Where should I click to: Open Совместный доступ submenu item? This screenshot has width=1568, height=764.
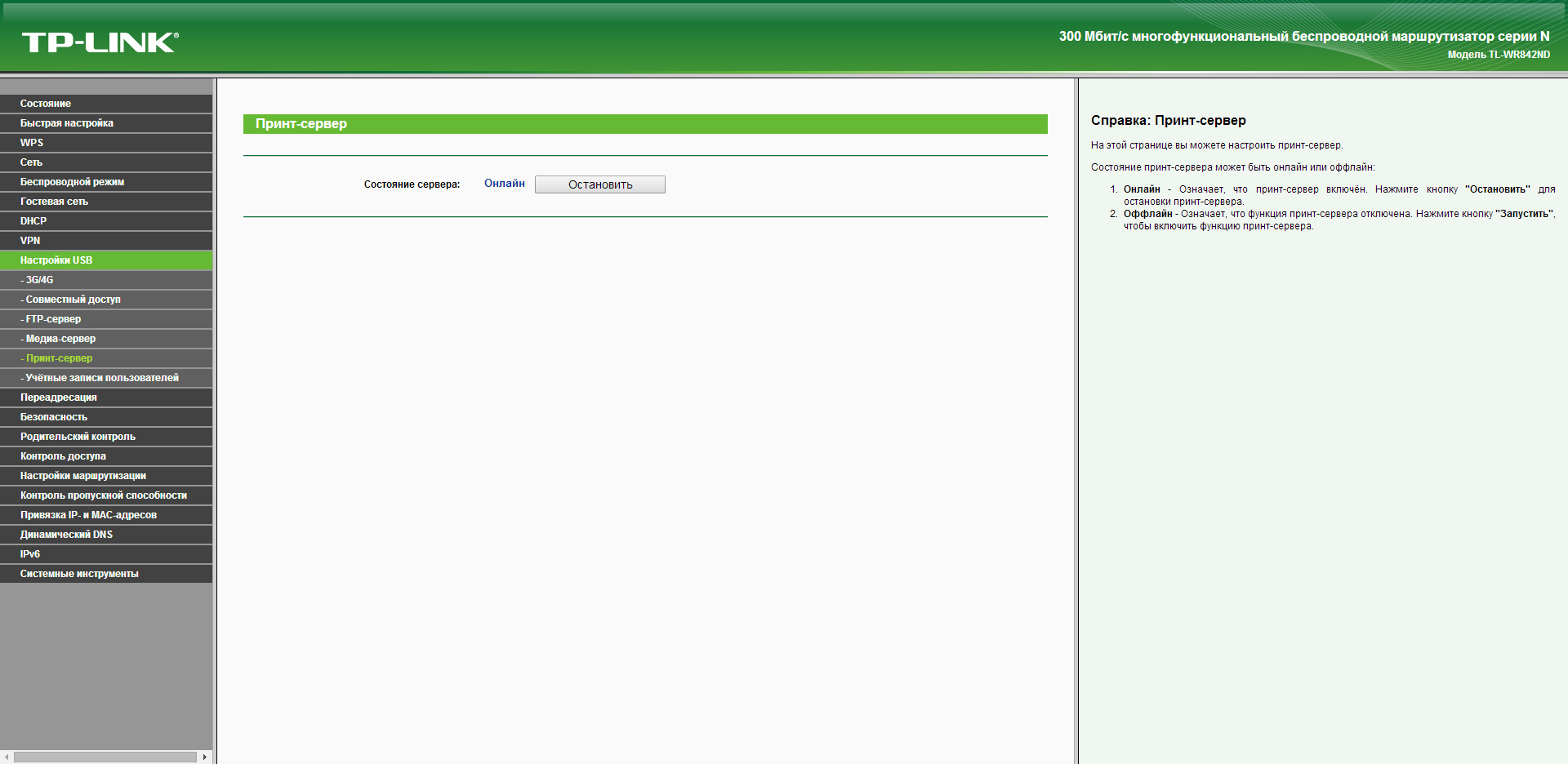coord(106,300)
